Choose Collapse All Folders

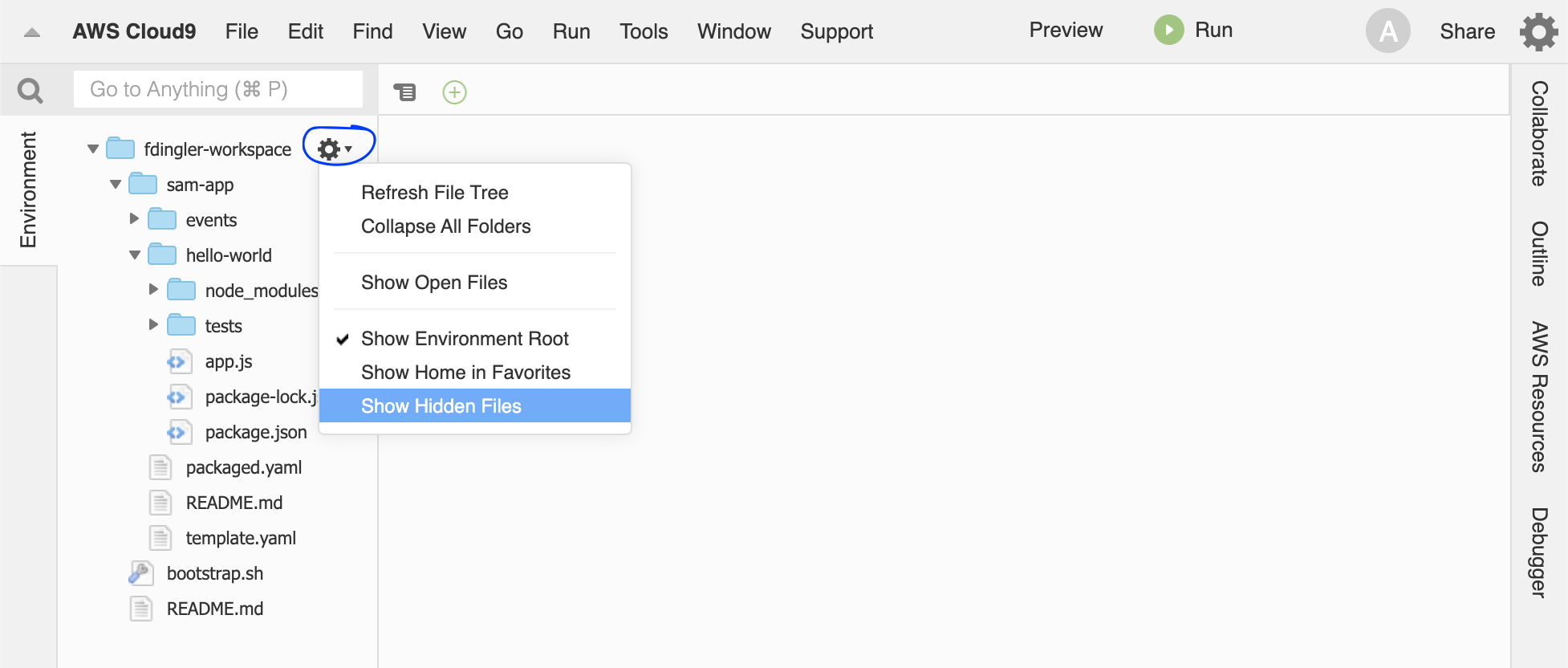coord(475,226)
